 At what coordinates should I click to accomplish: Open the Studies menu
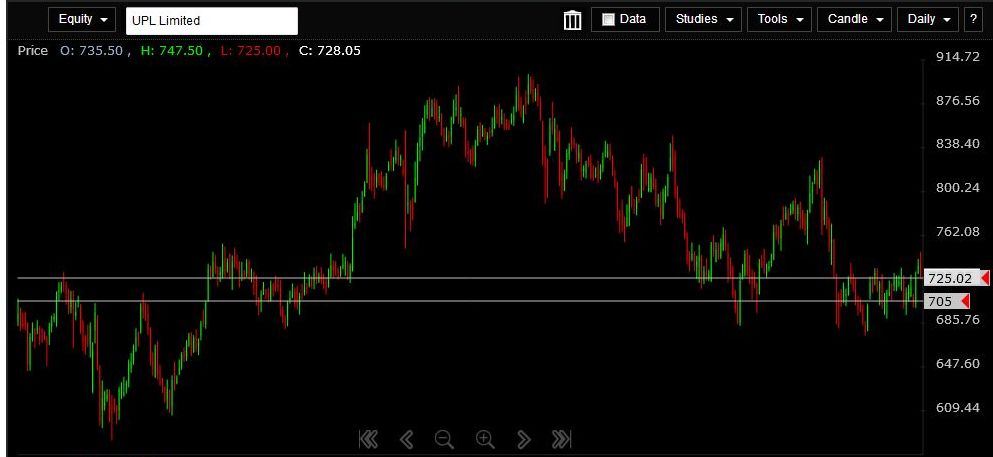(x=703, y=20)
